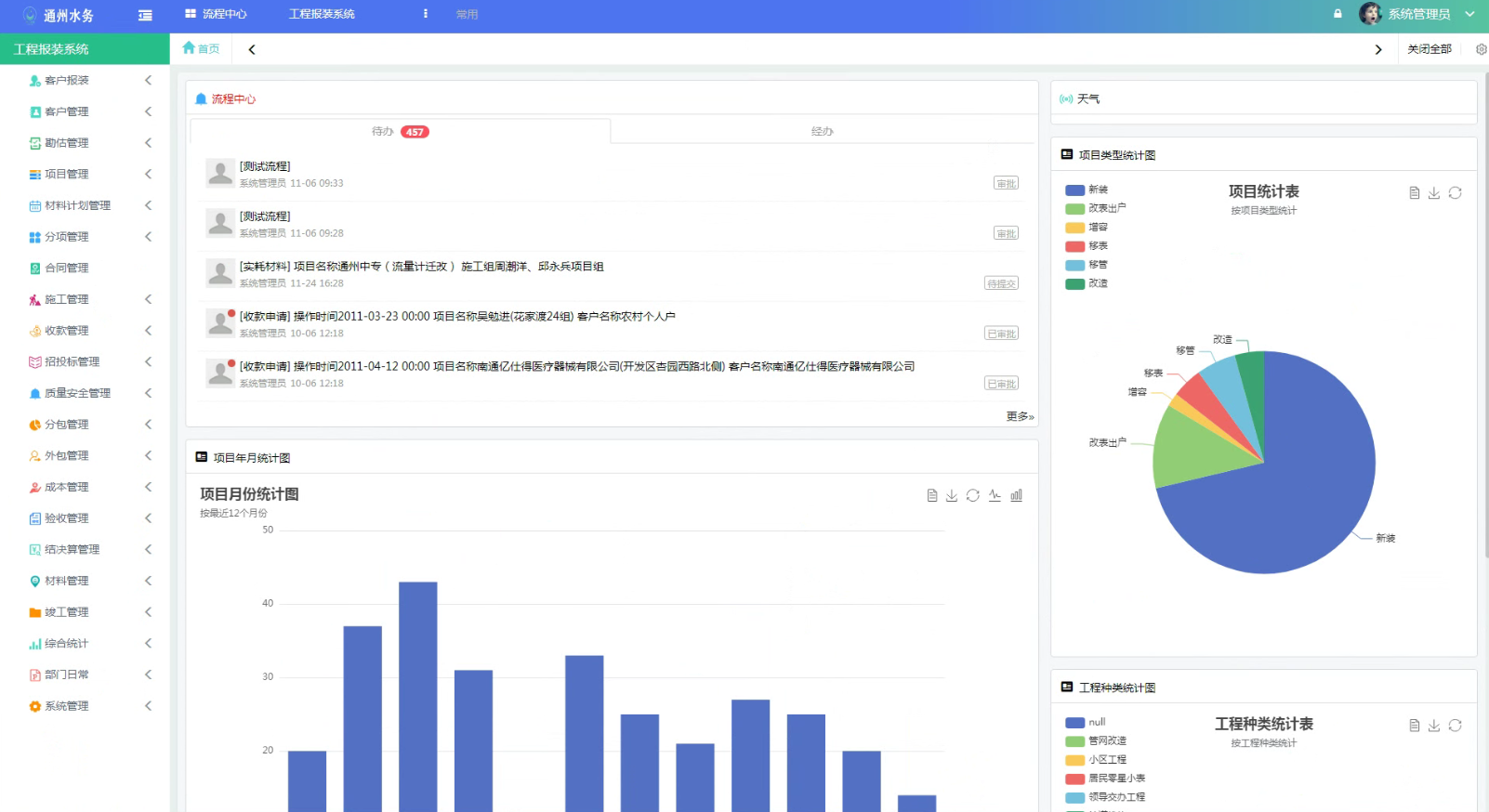The height and width of the screenshot is (812, 1489).
Task: Expand the 材料计划管理 sidebar menu
Action: click(x=85, y=205)
